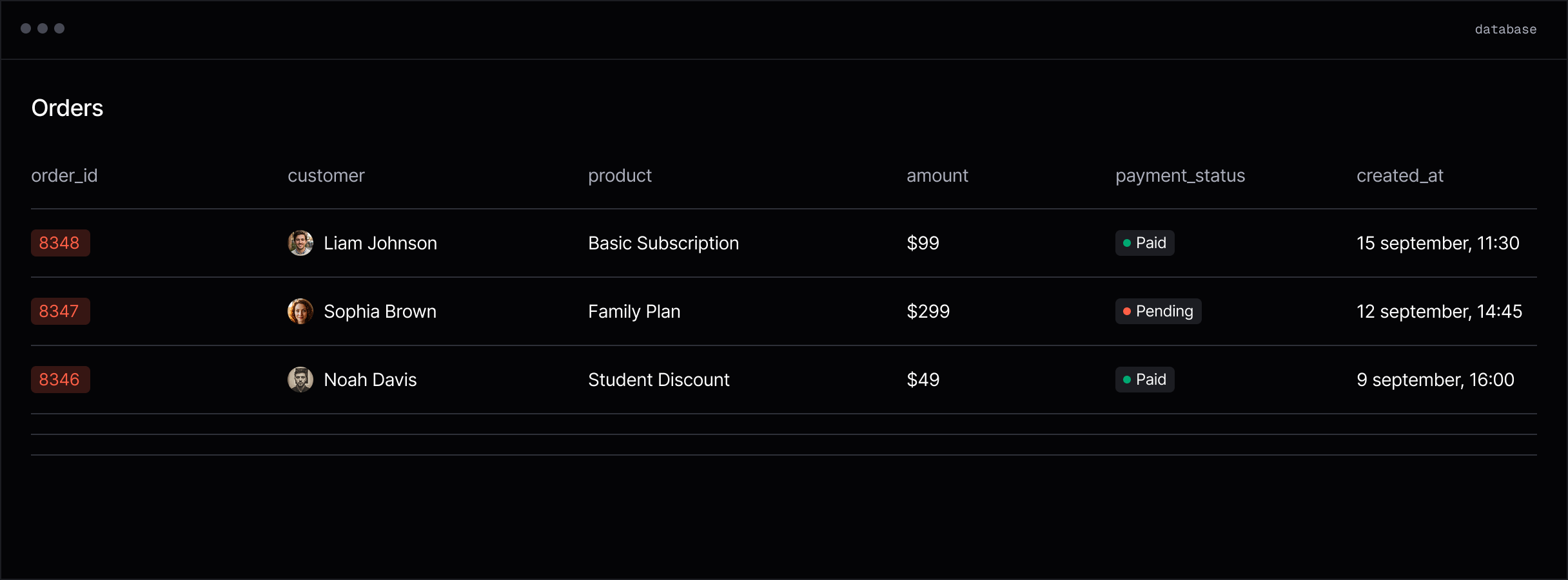Viewport: 1568px width, 580px height.
Task: Select the Family Plan product cell
Action: point(634,311)
